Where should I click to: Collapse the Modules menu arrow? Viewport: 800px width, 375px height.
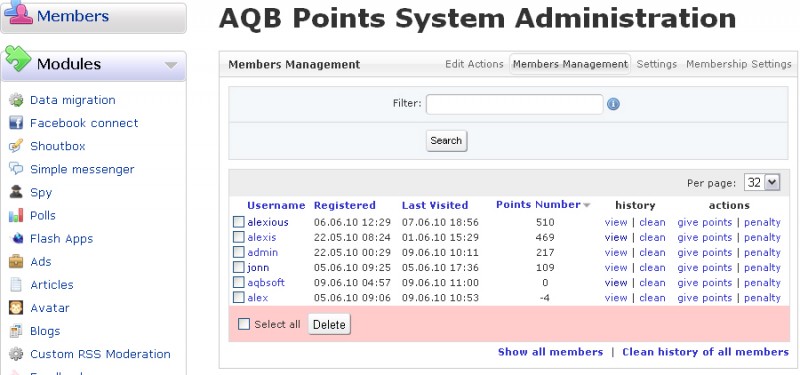click(171, 65)
